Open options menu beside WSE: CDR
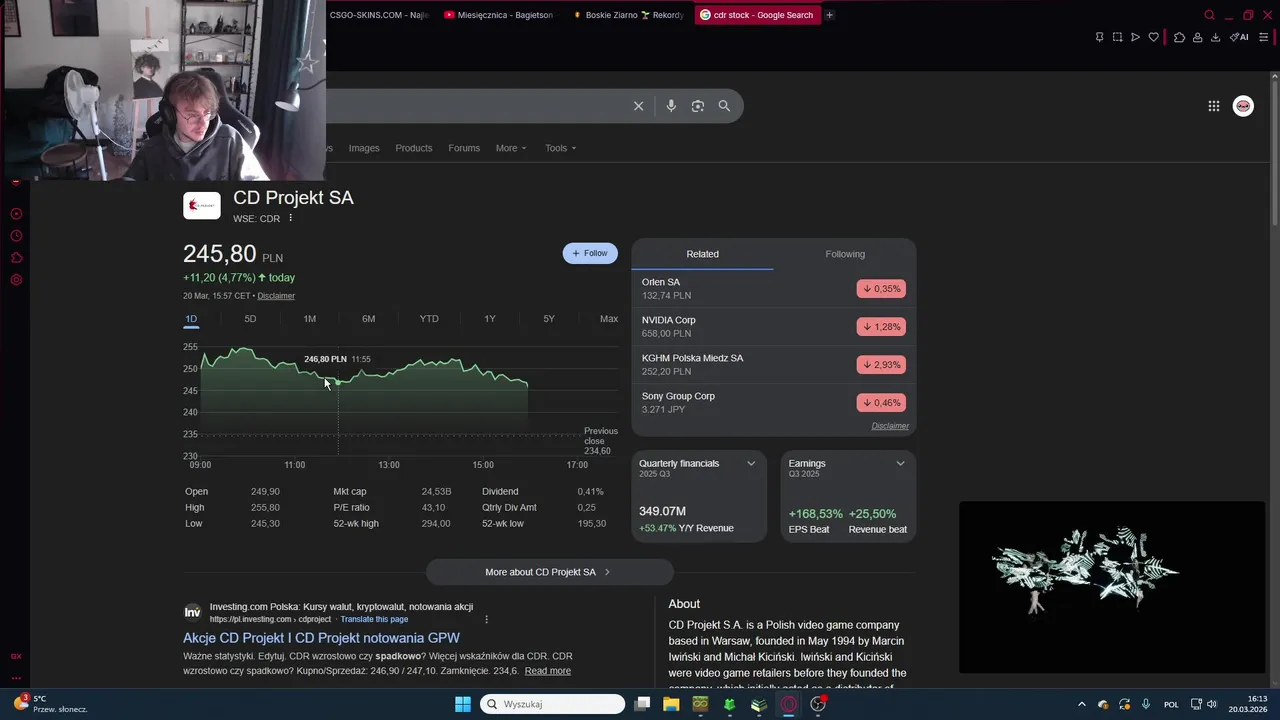Screen dimensions: 1280x720 pos(291,218)
